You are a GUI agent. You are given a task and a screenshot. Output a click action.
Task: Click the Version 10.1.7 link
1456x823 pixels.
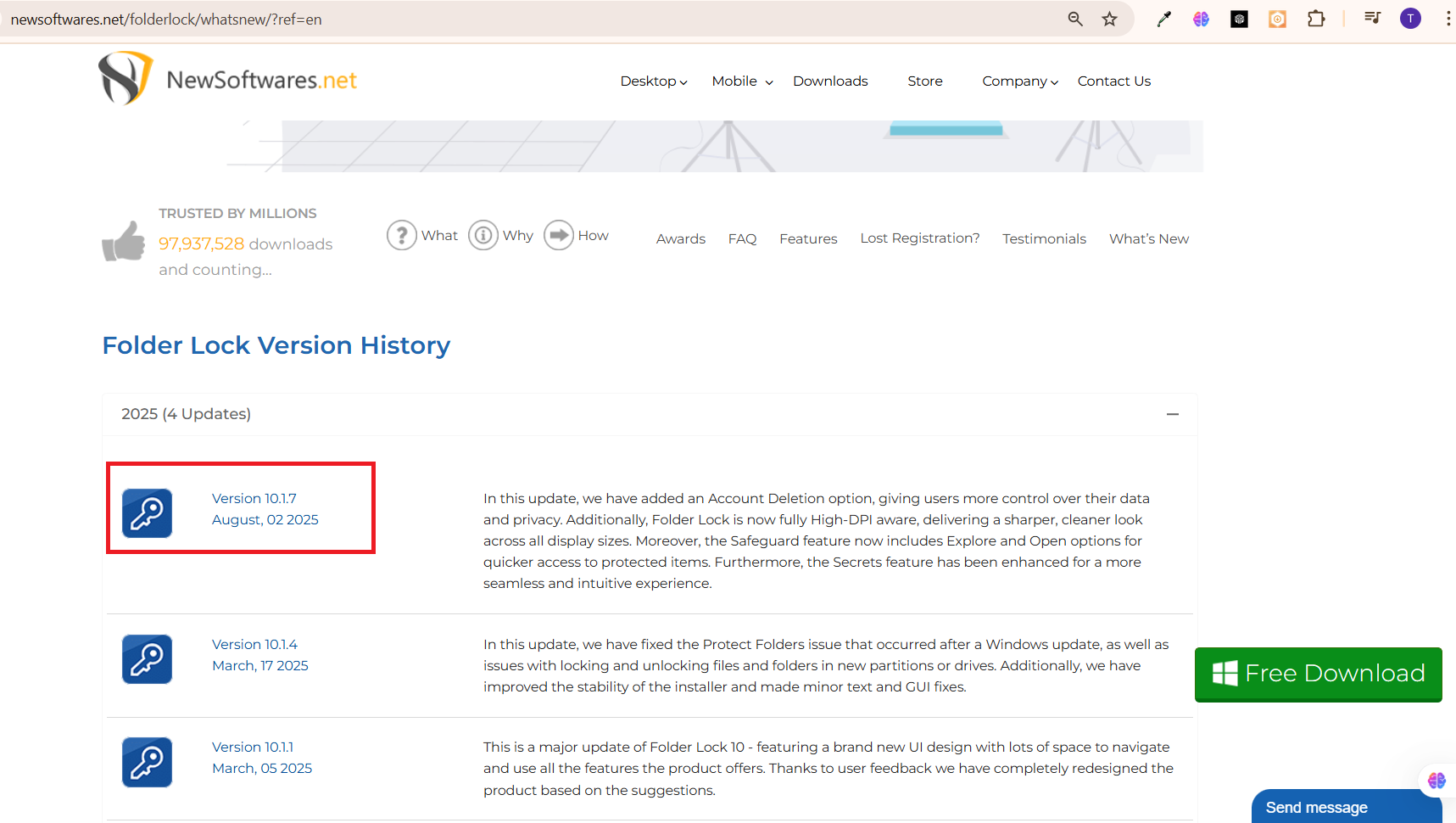[254, 499]
